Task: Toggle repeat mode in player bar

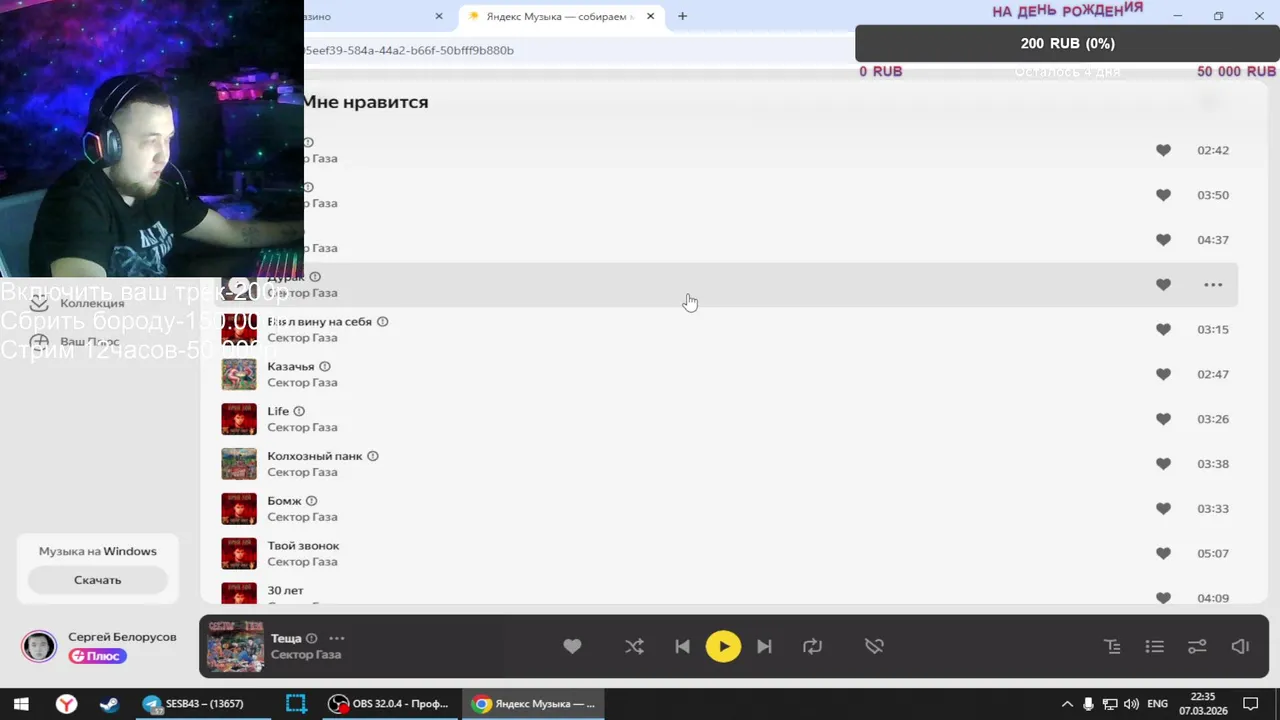Action: pos(812,646)
